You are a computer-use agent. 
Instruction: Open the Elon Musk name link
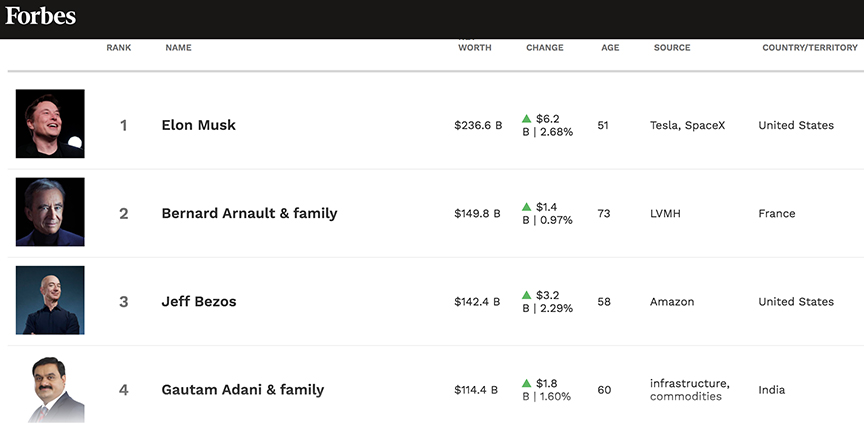[x=198, y=125]
